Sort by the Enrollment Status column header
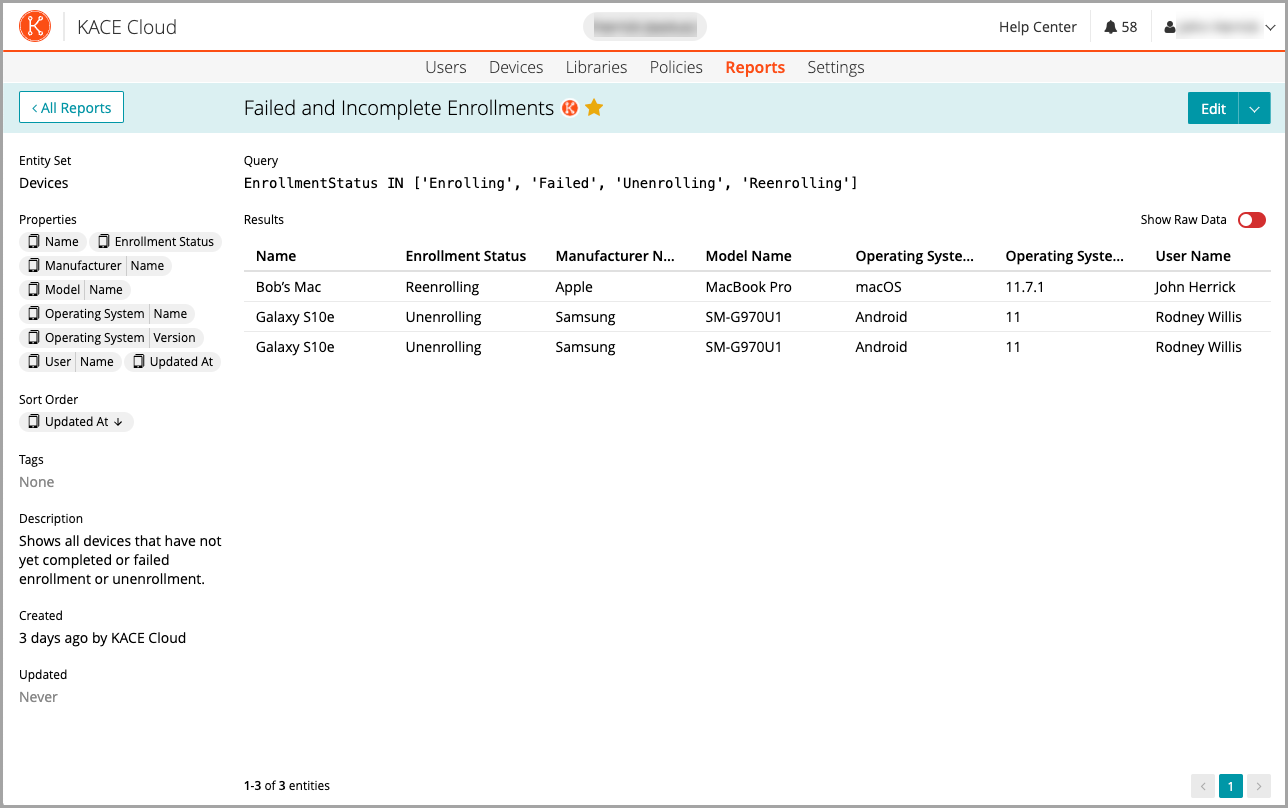1288x808 pixels. pyautogui.click(x=465, y=256)
